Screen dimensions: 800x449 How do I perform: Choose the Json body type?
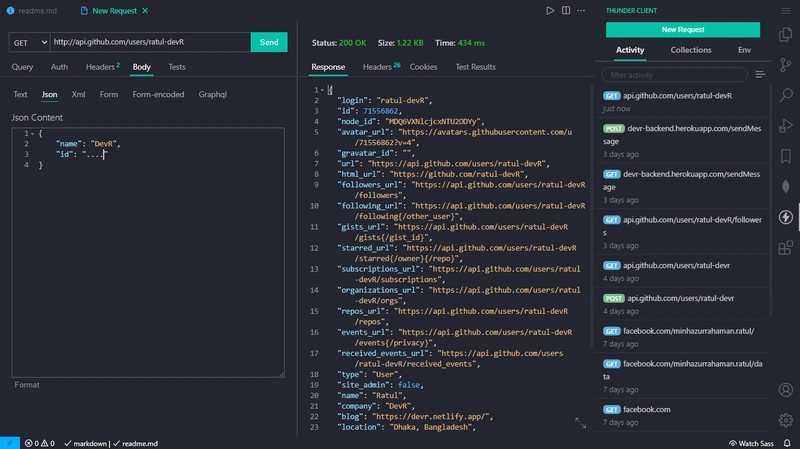pyautogui.click(x=49, y=94)
